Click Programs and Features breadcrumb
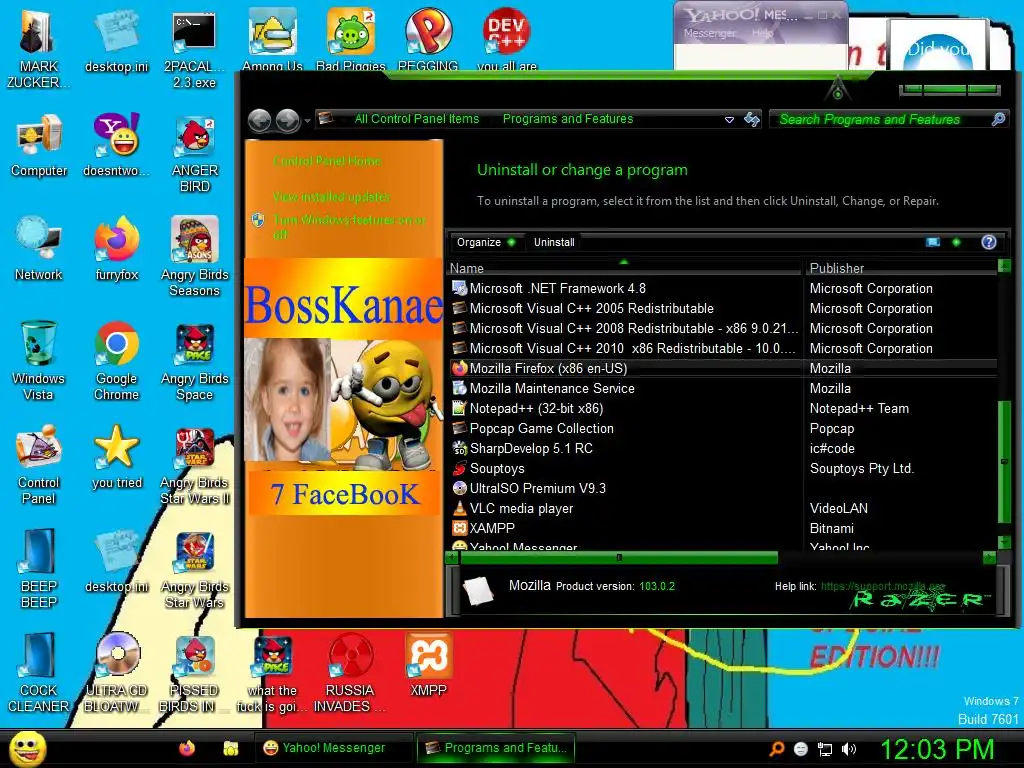Viewport: 1024px width, 768px height. (568, 119)
